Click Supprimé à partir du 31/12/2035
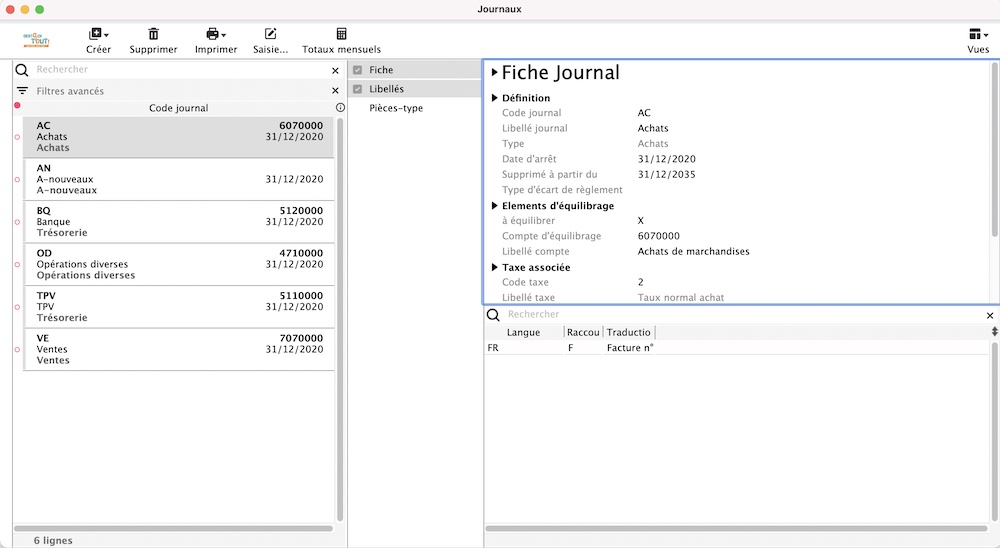1000x548 pixels. tap(666, 174)
